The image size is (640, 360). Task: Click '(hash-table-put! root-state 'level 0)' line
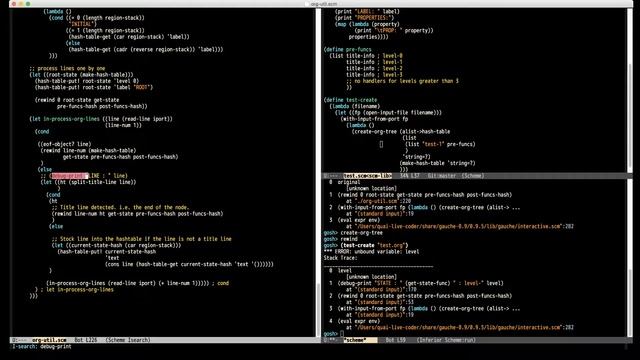87,81
